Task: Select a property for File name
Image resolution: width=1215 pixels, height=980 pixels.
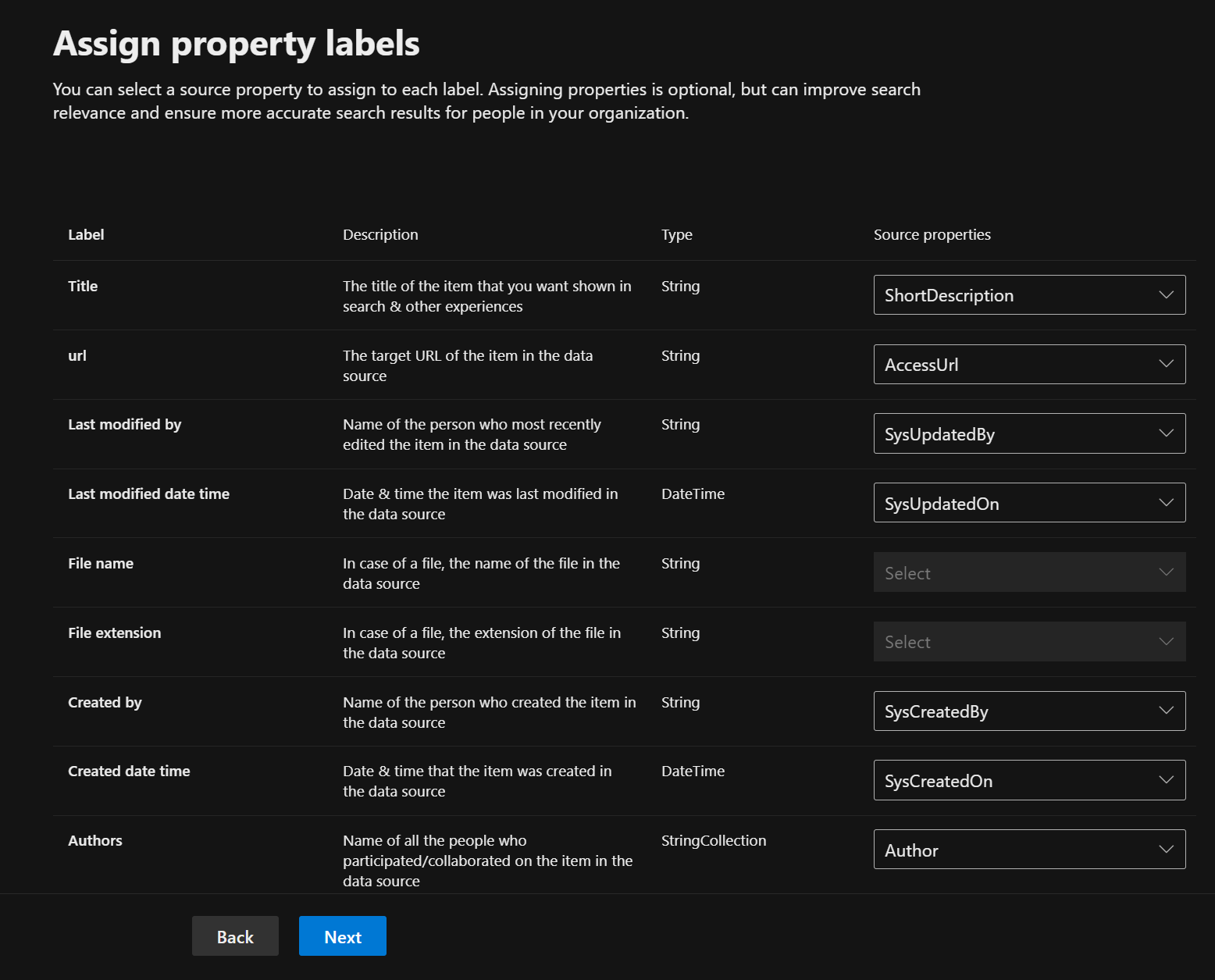Action: tap(1029, 572)
